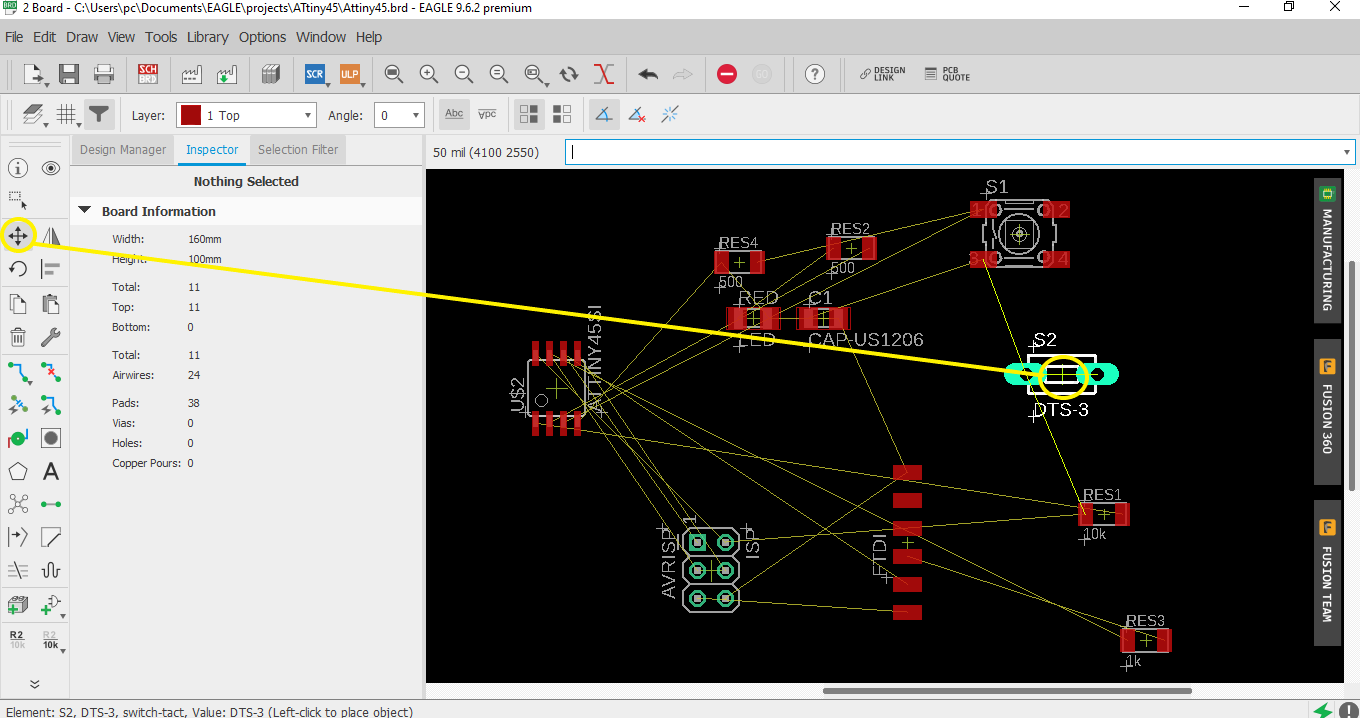
Task: Select the Move tool in left toolbar
Action: tap(18, 236)
